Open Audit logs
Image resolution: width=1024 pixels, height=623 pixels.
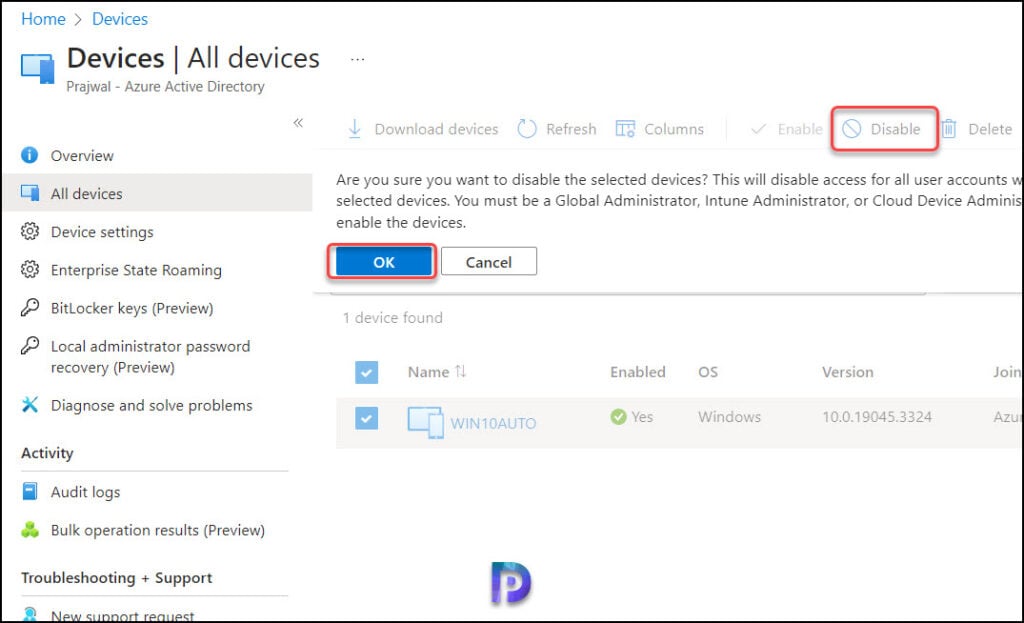click(86, 492)
